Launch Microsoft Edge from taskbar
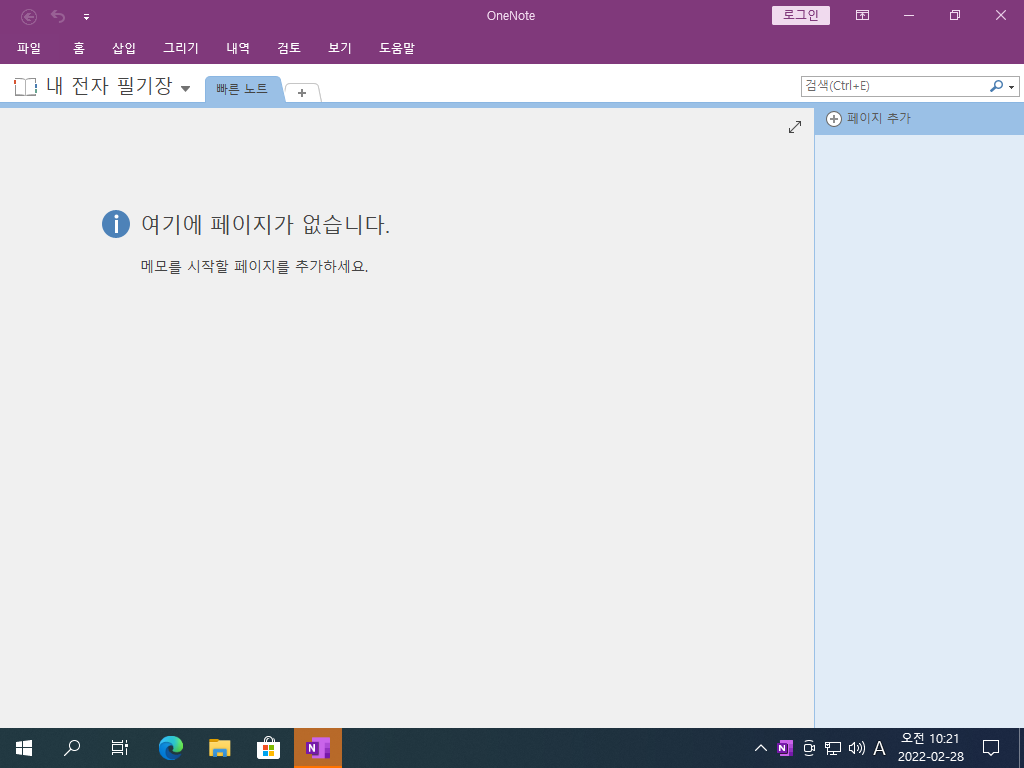This screenshot has height=768, width=1024. tap(171, 748)
